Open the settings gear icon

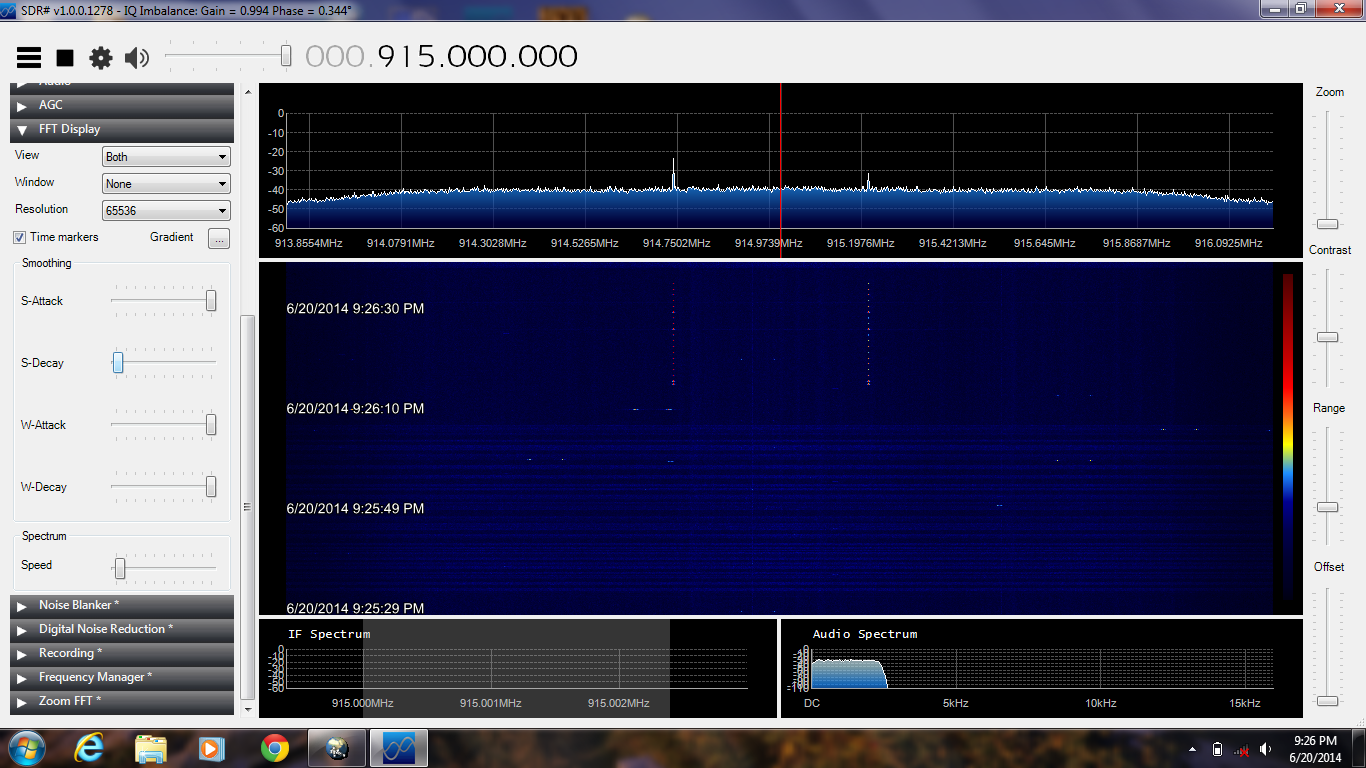tap(101, 58)
